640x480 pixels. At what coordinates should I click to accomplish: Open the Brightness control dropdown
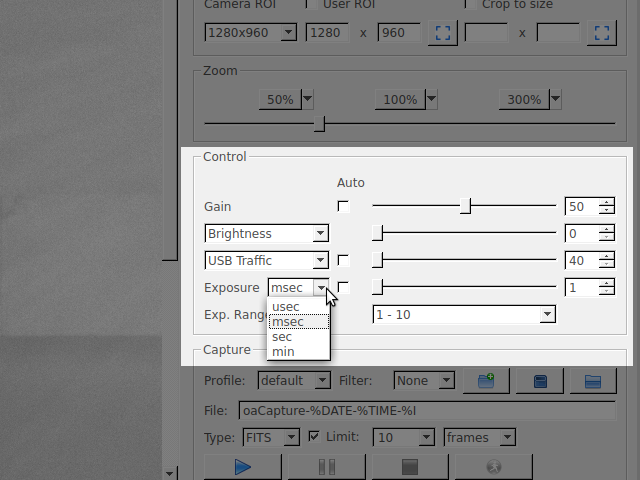pos(267,233)
